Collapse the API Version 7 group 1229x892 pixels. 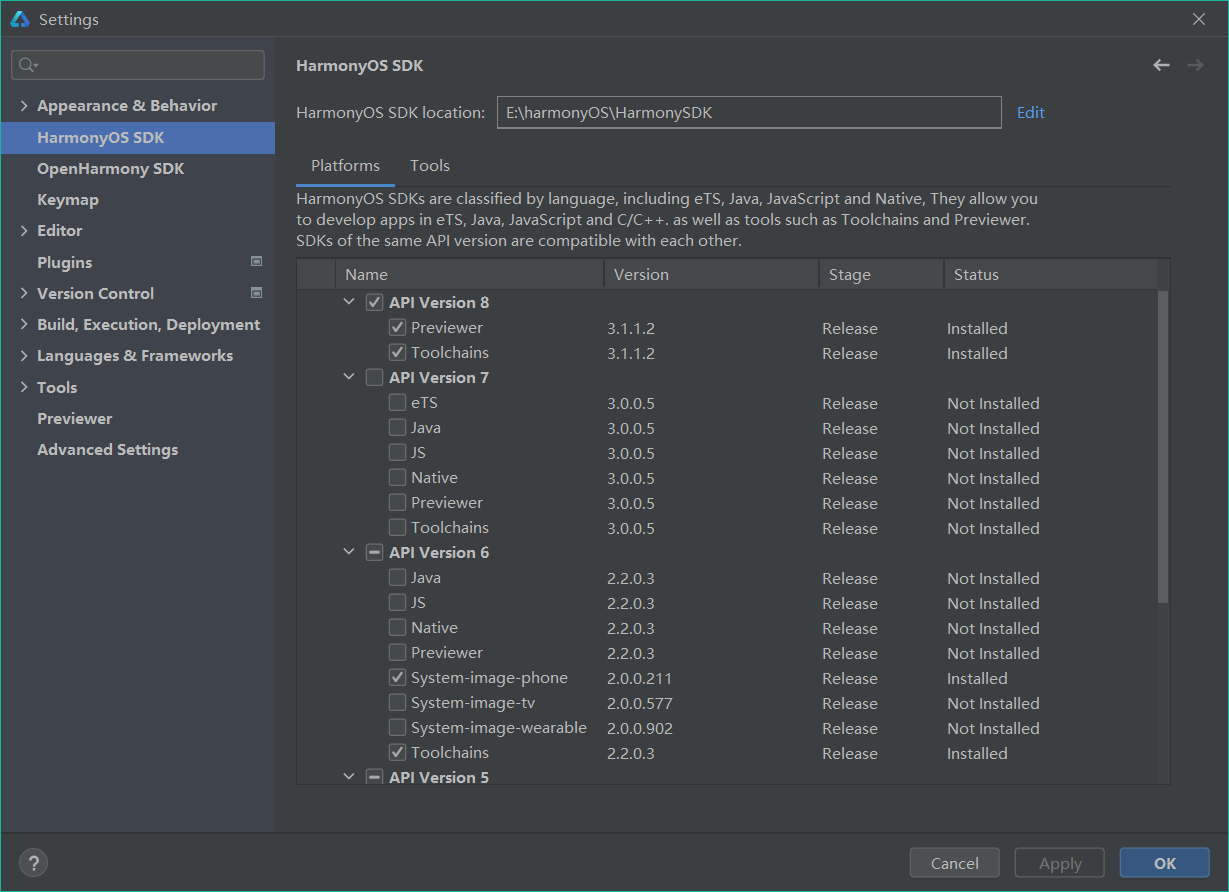point(349,377)
